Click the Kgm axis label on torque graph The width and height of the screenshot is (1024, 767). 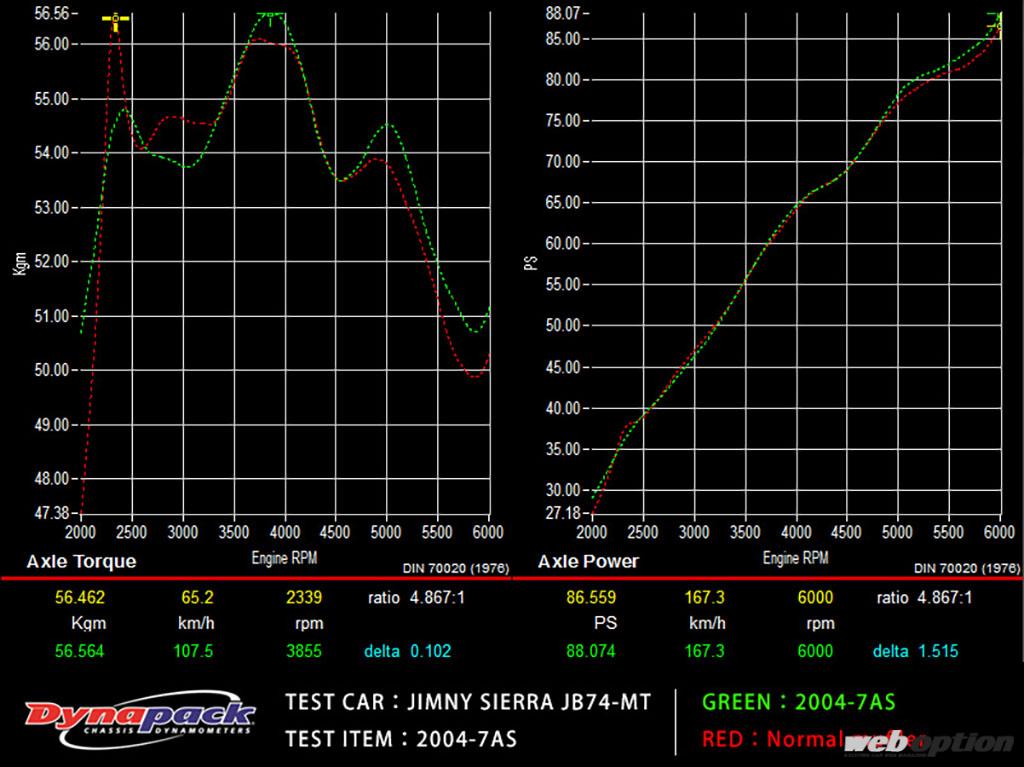(x=20, y=263)
